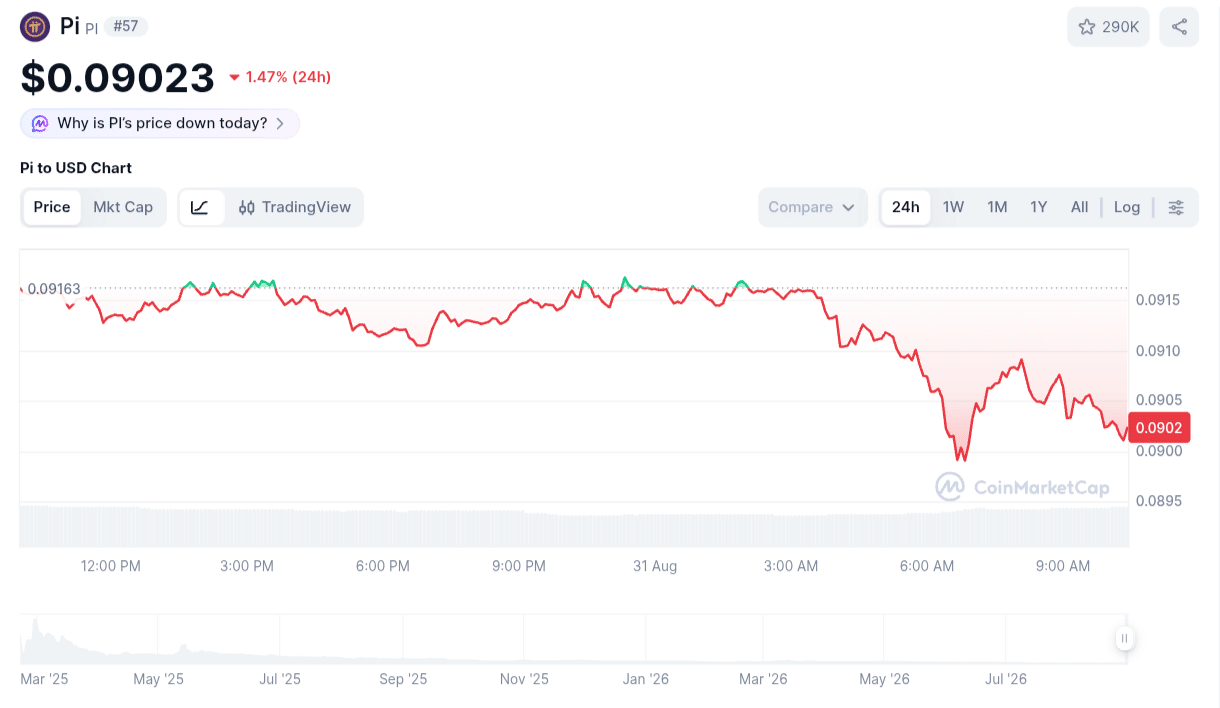Viewport: 1220px width, 708px height.
Task: Select the All time range
Action: pos(1079,207)
